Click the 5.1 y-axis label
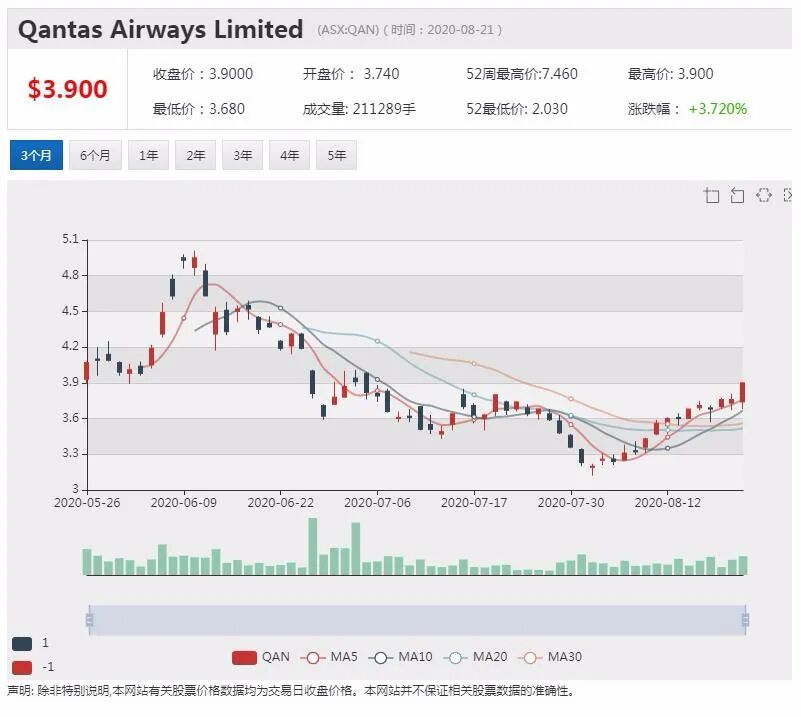This screenshot has width=801, height=717. coord(70,239)
